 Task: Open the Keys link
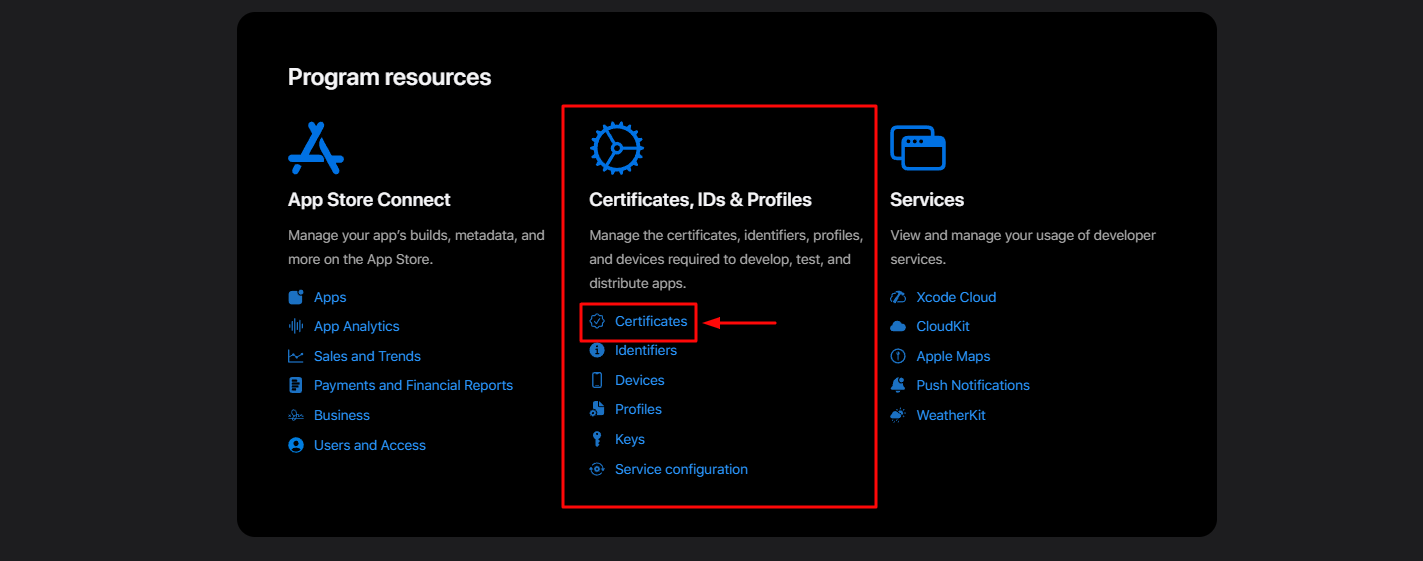pos(630,439)
